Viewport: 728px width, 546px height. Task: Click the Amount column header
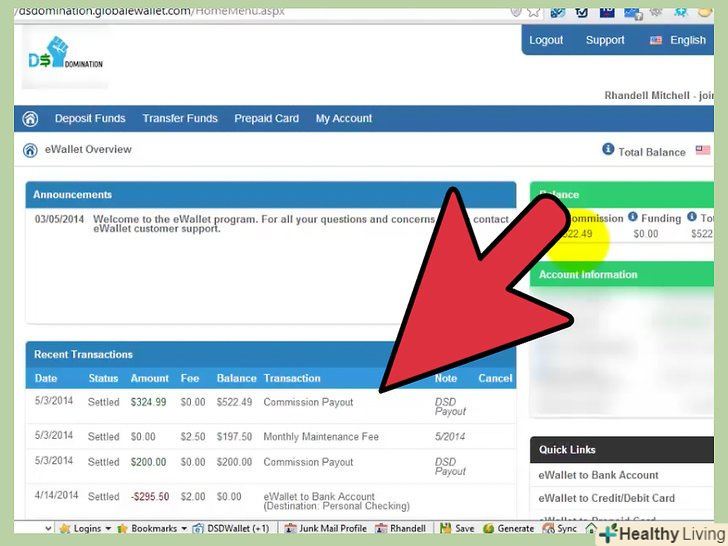[150, 378]
